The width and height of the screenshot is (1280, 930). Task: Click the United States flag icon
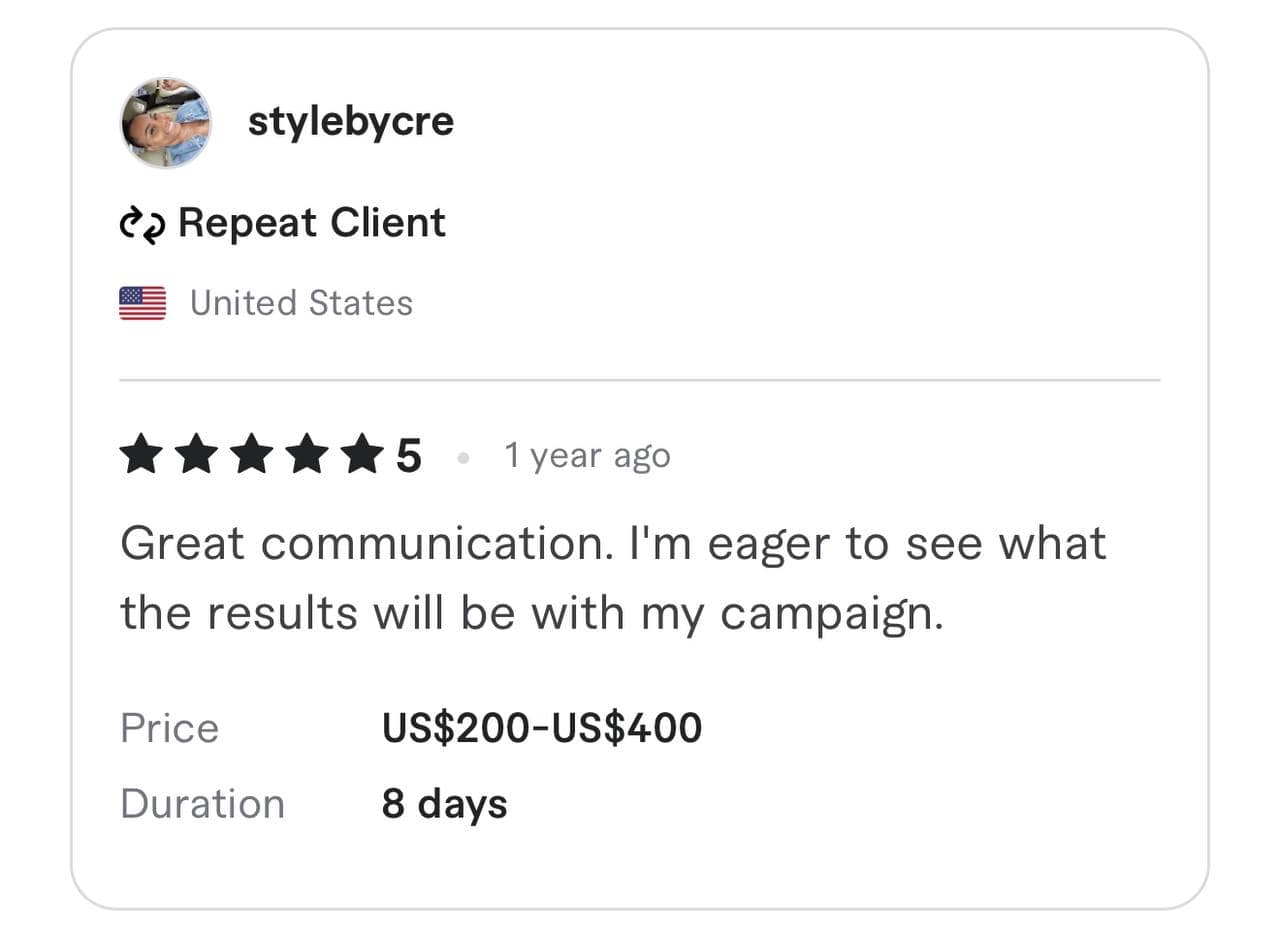pyautogui.click(x=142, y=303)
